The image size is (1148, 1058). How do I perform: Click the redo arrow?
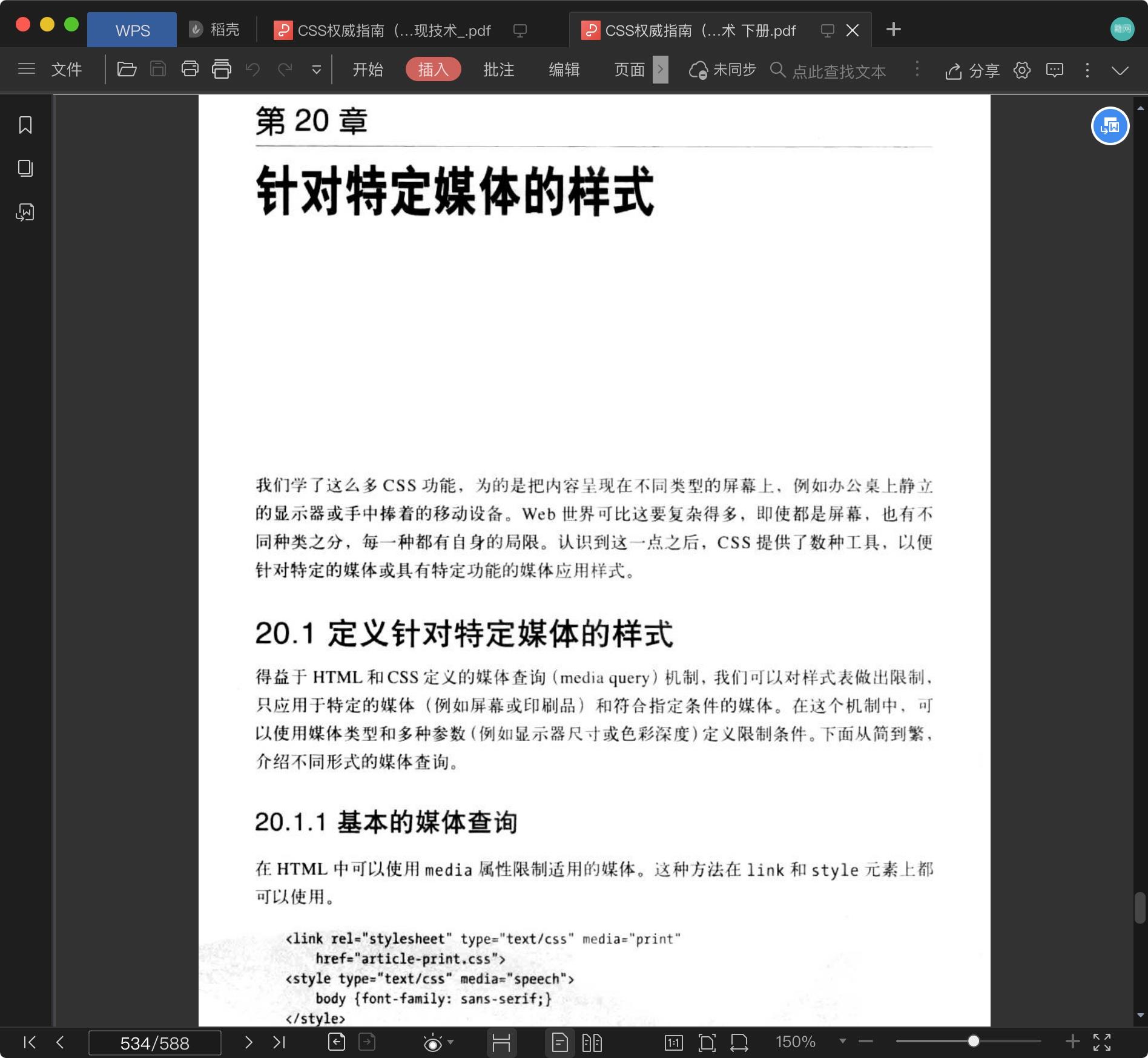(285, 70)
